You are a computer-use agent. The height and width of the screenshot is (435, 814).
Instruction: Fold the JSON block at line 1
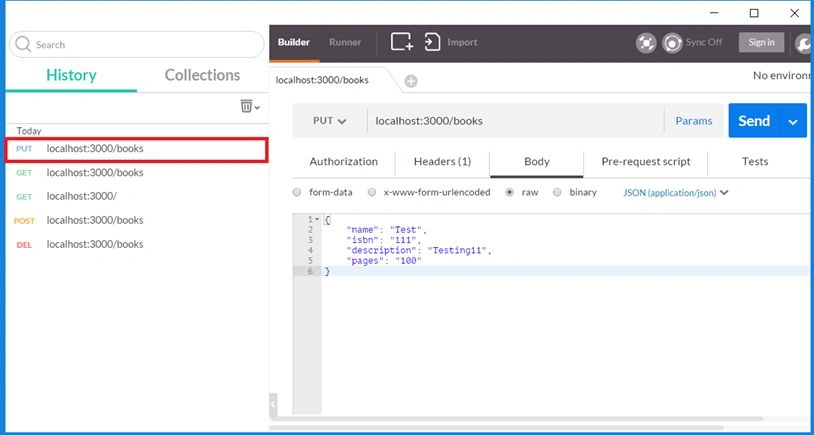(x=317, y=220)
